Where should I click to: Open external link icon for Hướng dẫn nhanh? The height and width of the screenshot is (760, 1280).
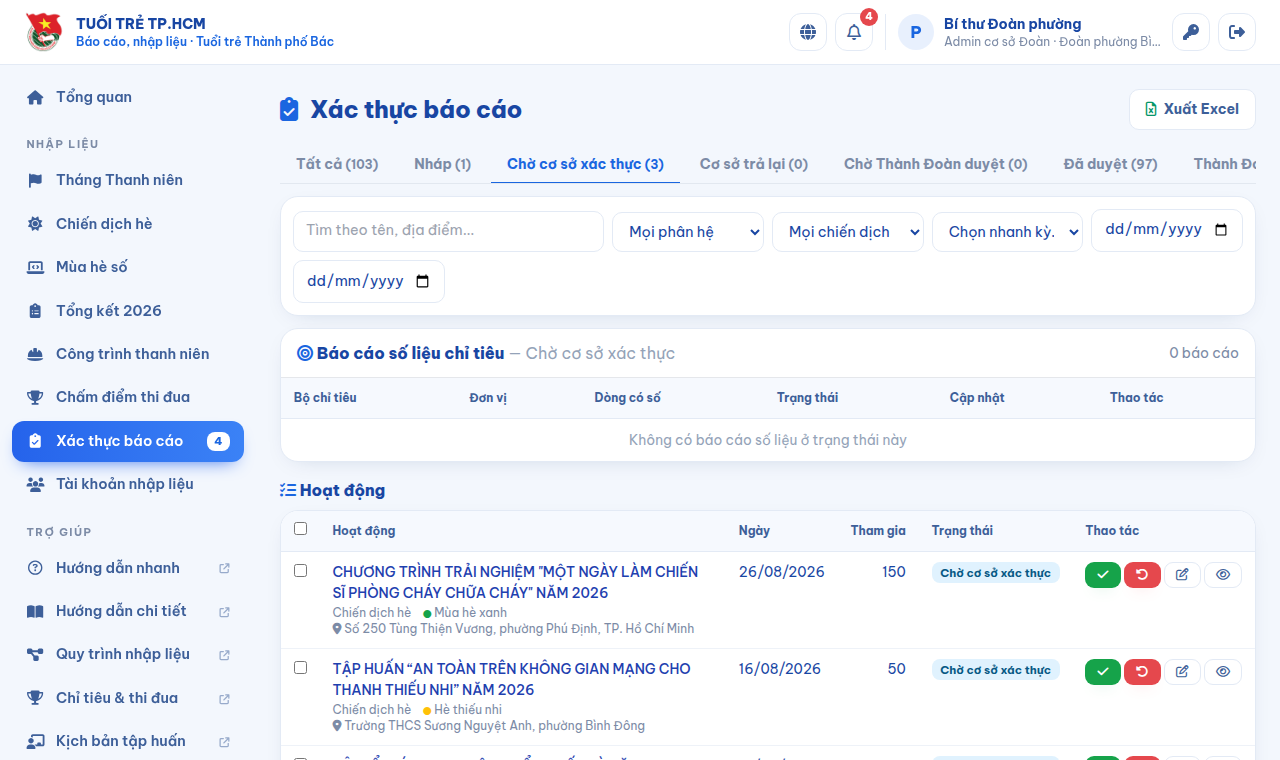click(x=225, y=568)
